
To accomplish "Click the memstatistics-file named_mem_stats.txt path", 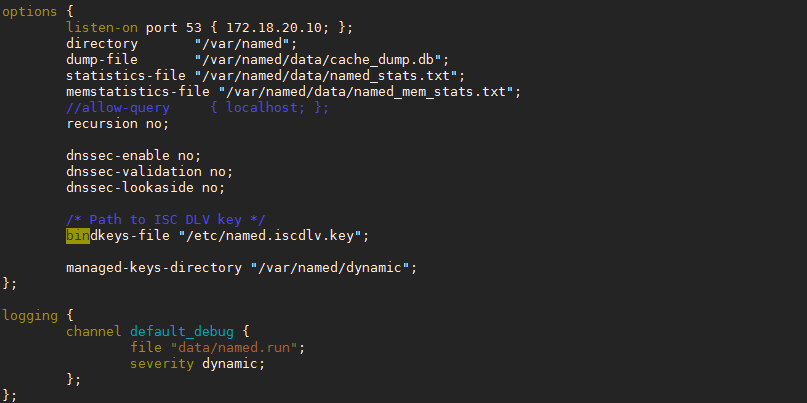I will [x=366, y=92].
